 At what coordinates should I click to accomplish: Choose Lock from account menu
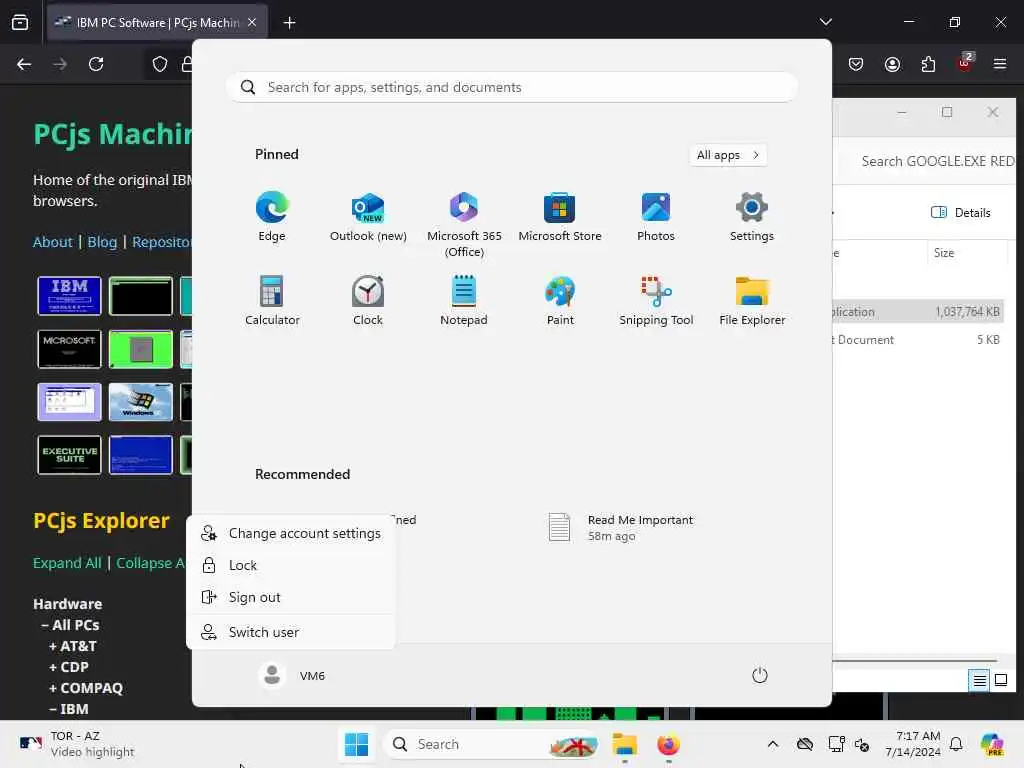coord(291,565)
